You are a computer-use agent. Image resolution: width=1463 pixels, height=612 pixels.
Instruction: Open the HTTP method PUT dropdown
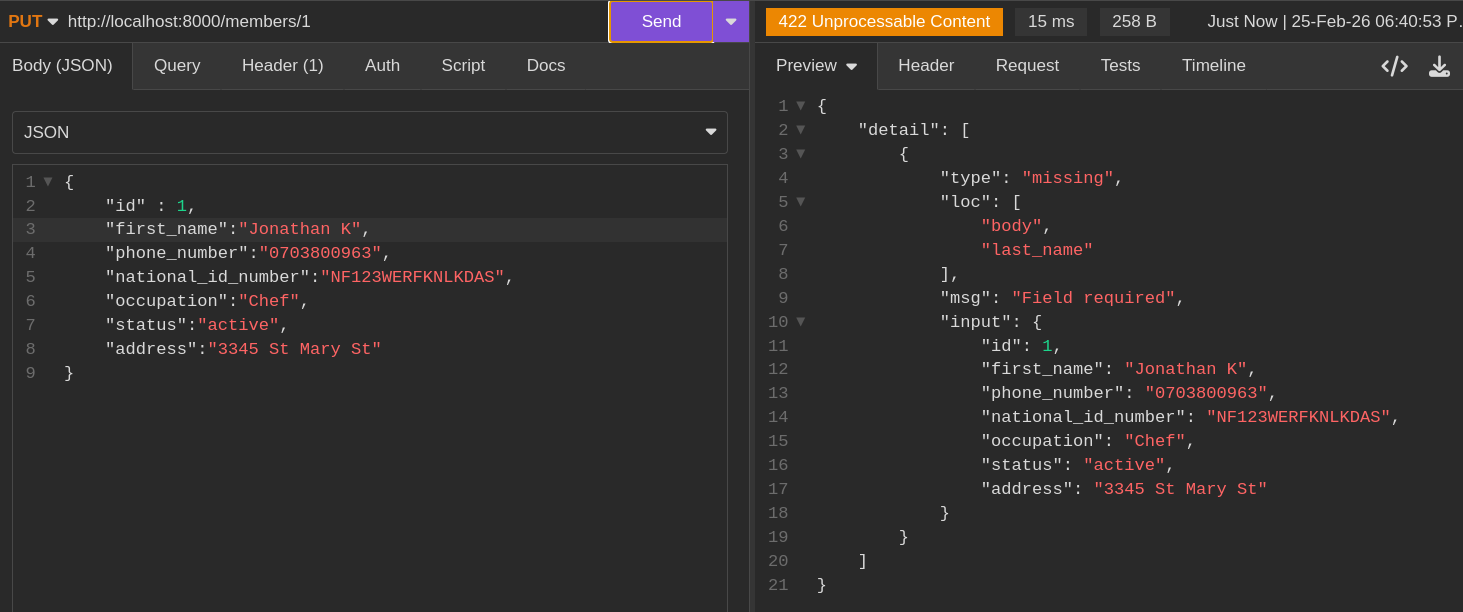click(x=33, y=21)
